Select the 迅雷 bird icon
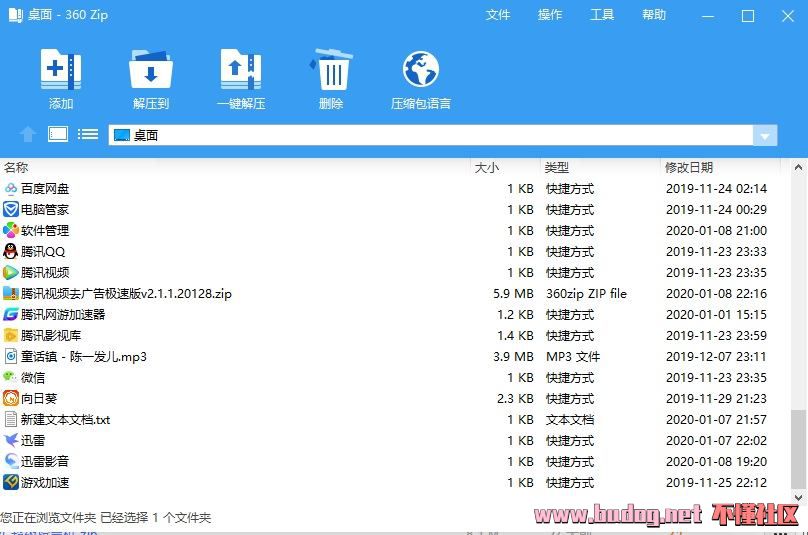808x535 pixels. pyautogui.click(x=10, y=440)
